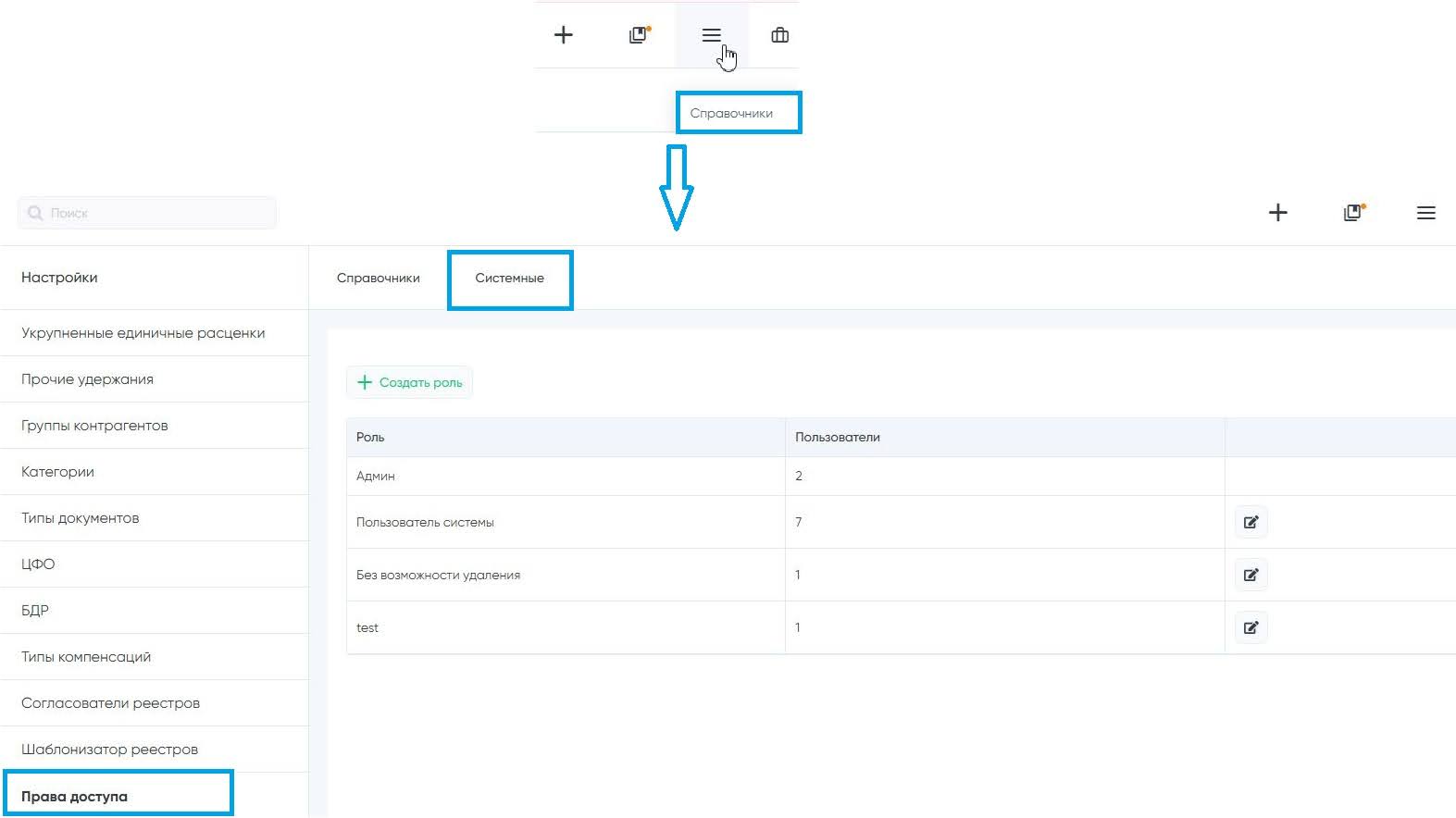1456x818 pixels.
Task: Select the "Админ" role row
Action: click(376, 476)
